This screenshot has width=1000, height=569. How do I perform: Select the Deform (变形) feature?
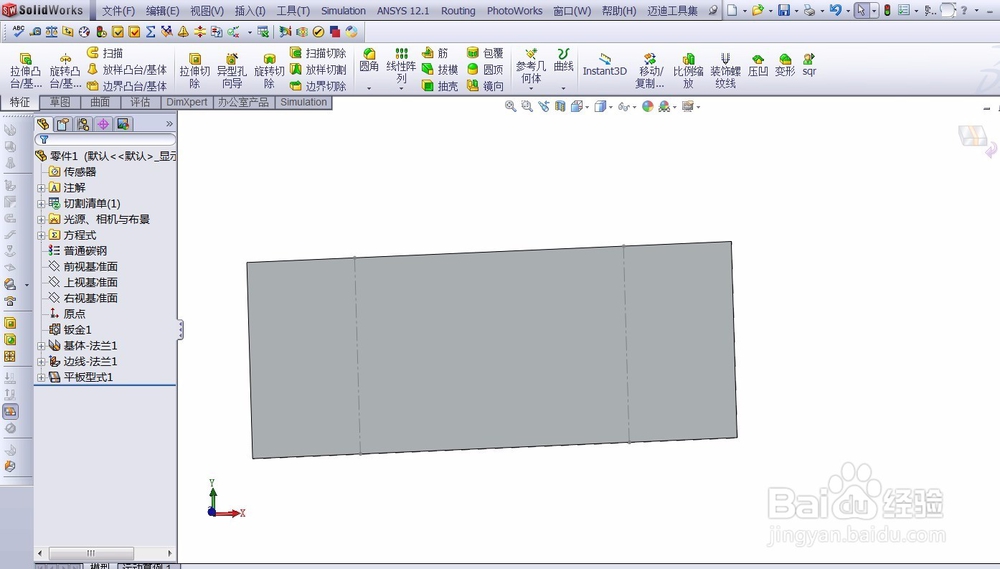[x=785, y=65]
